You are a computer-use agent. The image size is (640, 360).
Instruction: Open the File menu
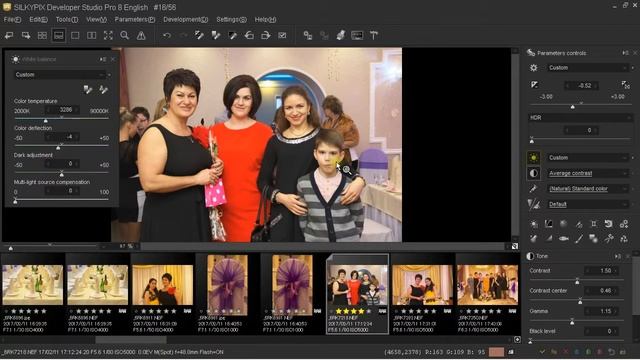point(12,20)
